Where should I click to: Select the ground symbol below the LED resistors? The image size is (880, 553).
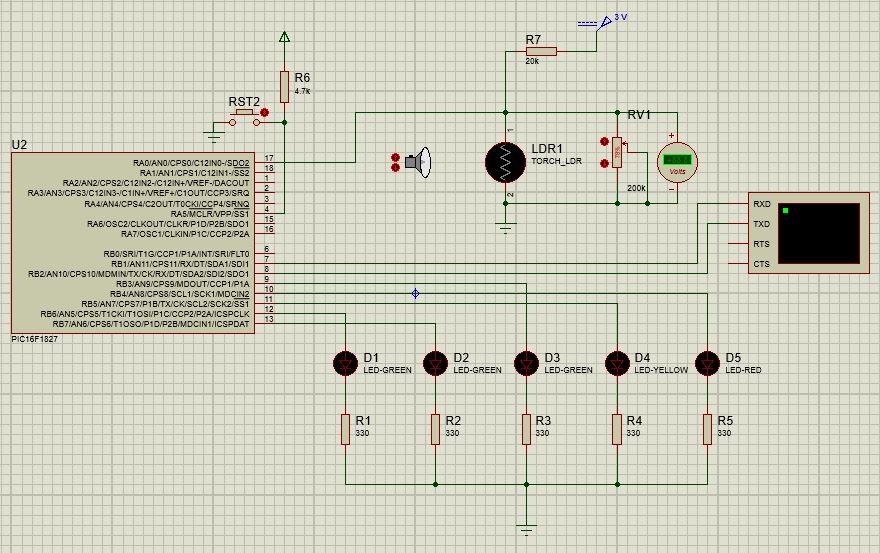tap(526, 530)
